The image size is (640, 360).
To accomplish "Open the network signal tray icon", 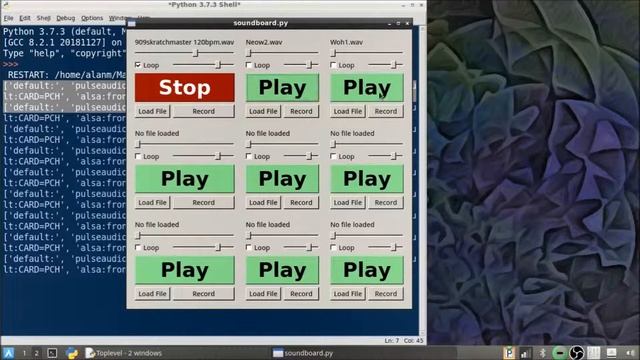I will click(526, 353).
